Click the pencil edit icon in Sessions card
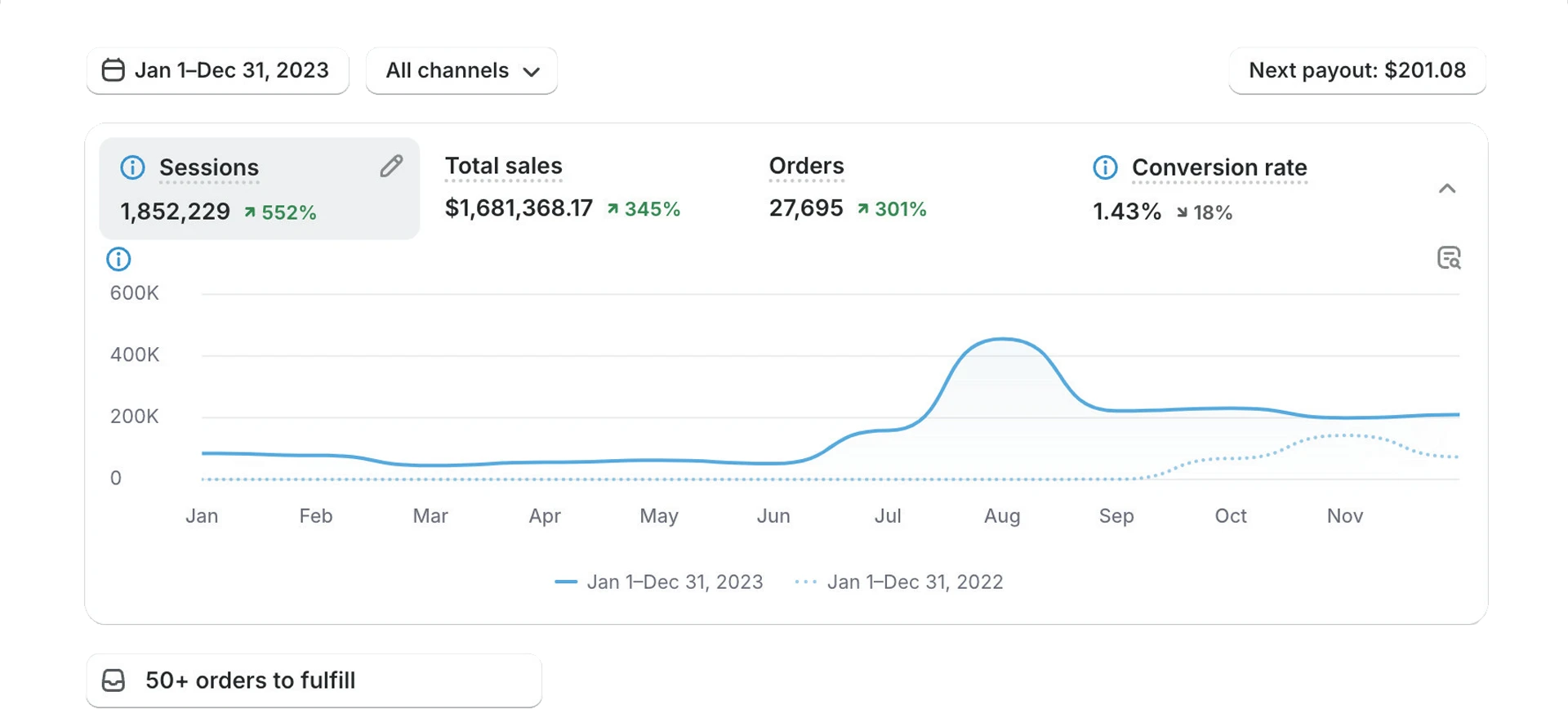1568x709 pixels. [x=391, y=166]
